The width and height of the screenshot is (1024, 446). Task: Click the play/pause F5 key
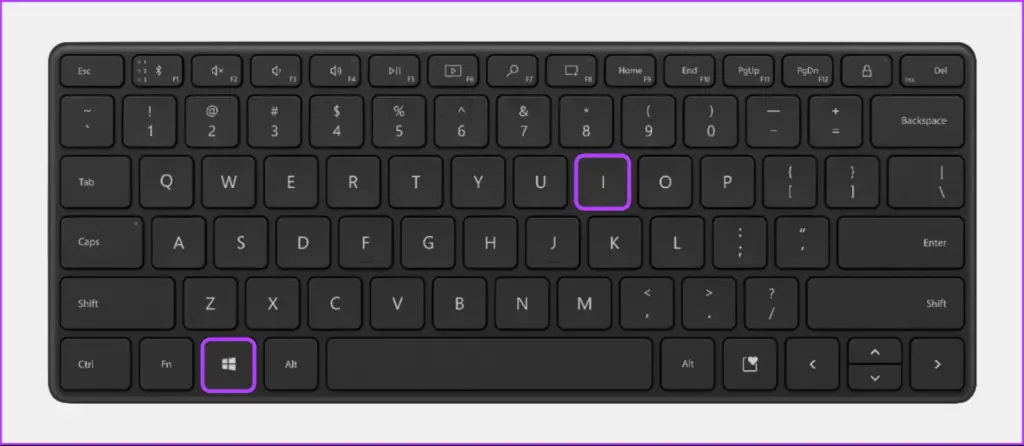(394, 71)
